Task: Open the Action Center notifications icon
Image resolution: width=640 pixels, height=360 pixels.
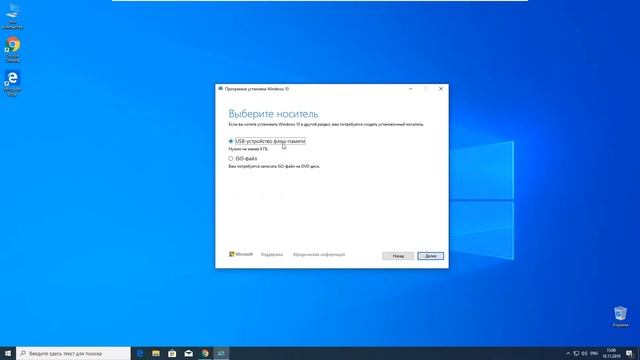Action: tap(629, 353)
